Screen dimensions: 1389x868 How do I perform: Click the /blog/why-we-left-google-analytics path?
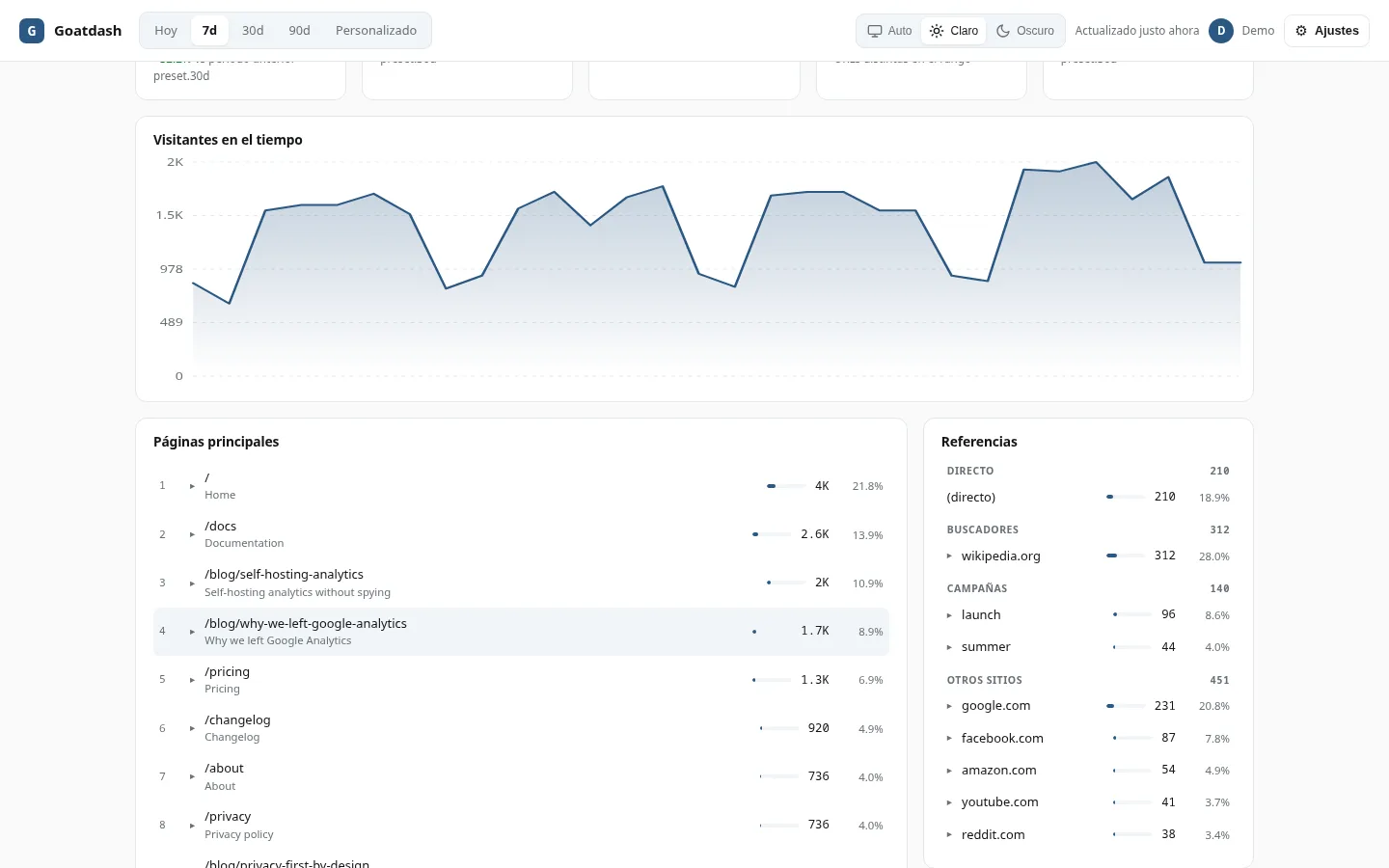306,623
